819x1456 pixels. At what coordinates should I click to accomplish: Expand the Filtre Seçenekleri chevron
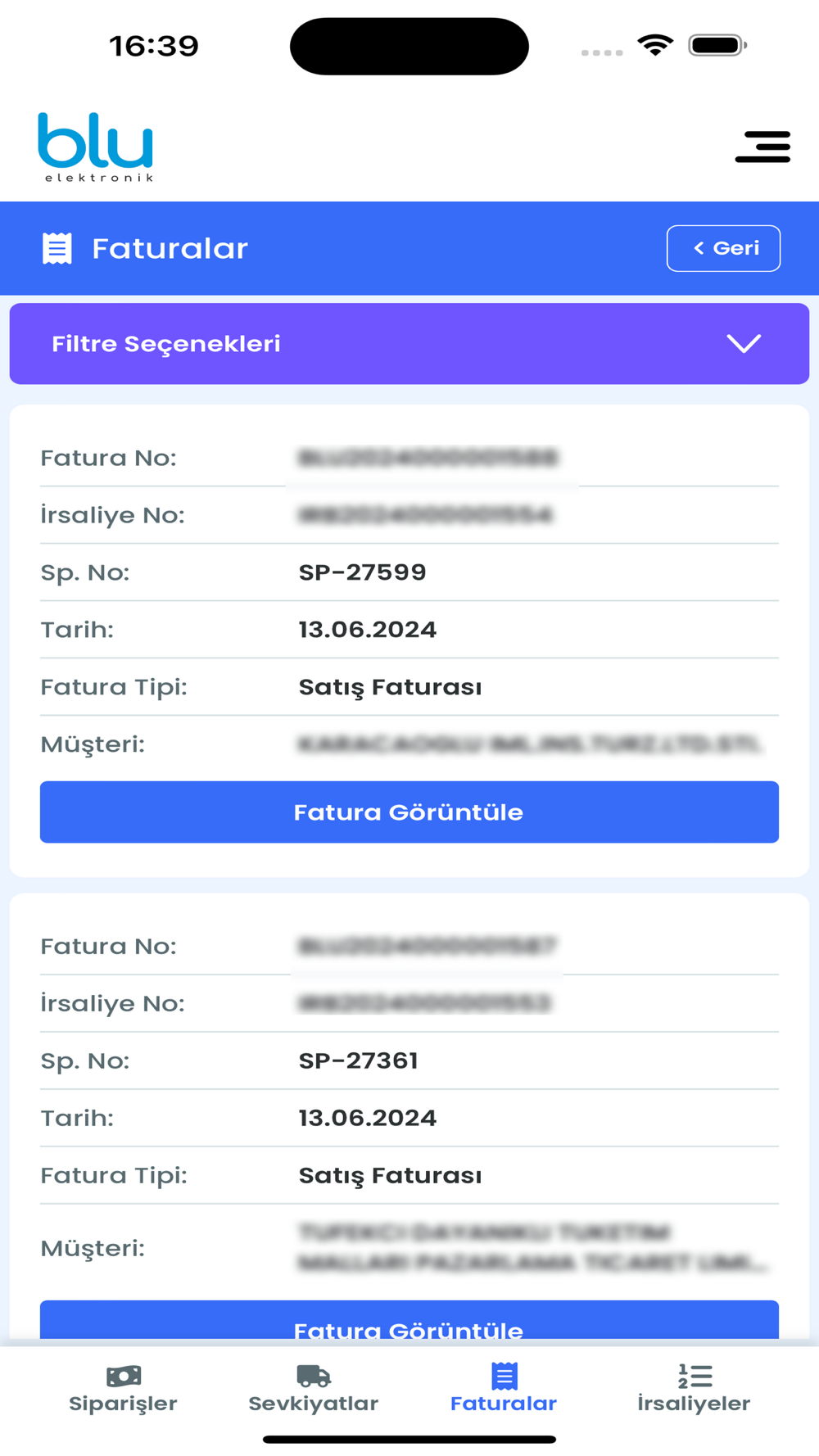click(744, 344)
